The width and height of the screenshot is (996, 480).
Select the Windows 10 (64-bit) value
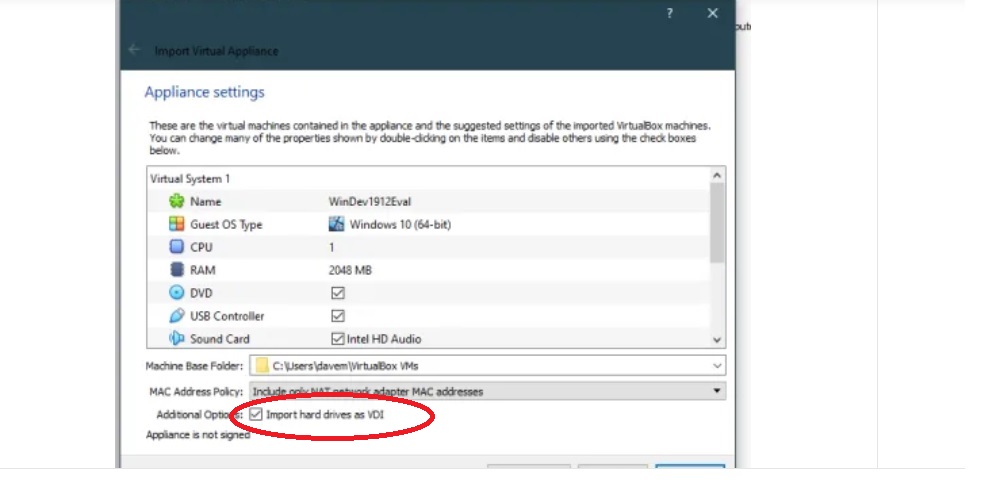tap(400, 225)
